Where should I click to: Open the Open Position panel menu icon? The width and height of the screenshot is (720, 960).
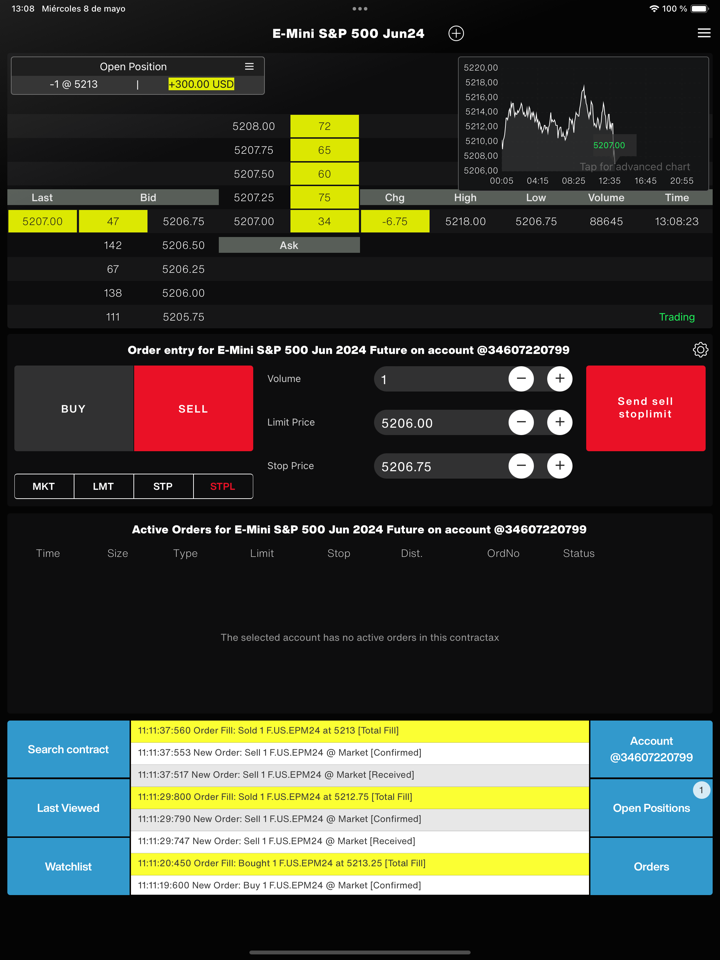pyautogui.click(x=249, y=67)
